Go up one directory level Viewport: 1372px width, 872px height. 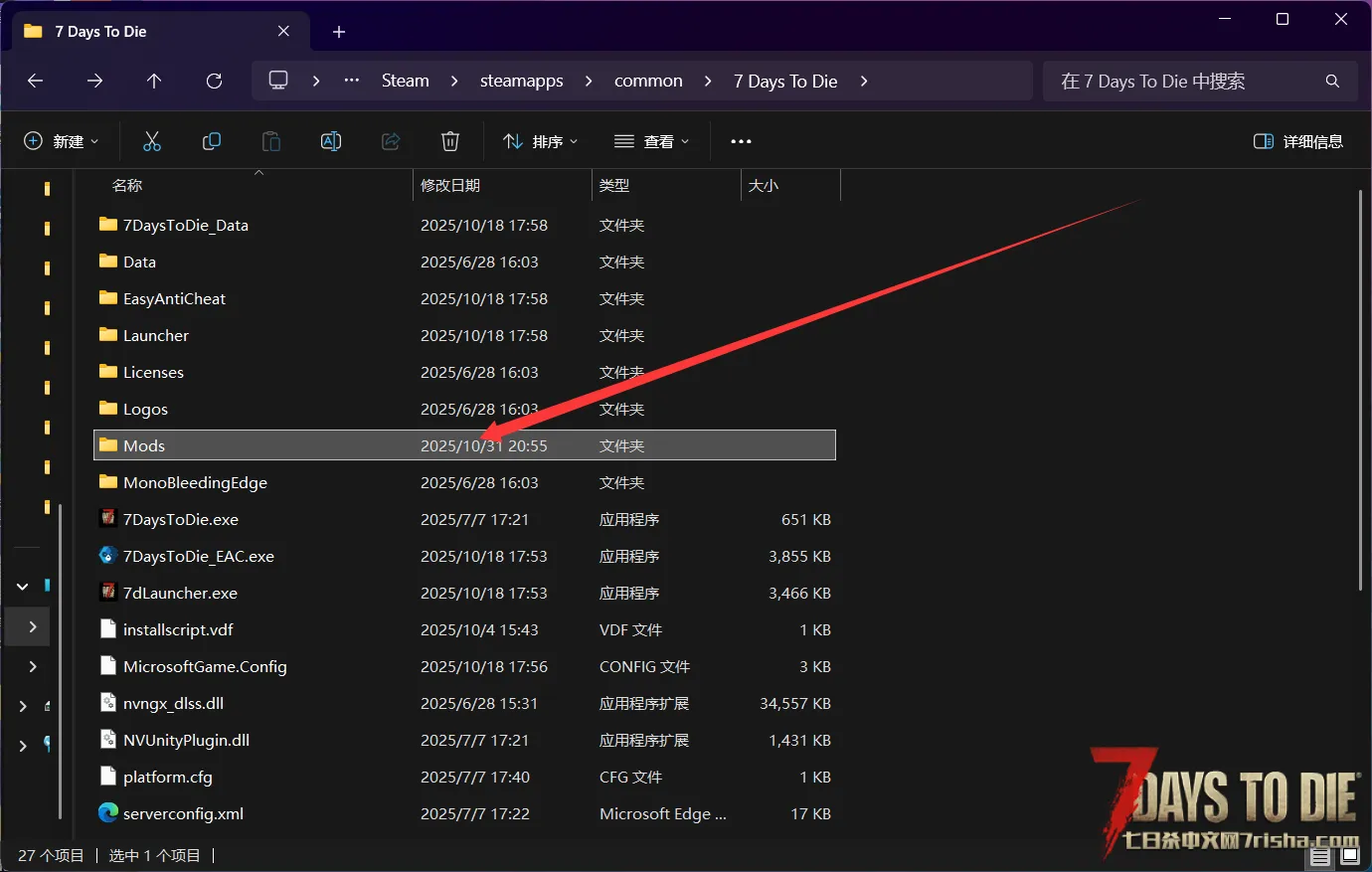[x=154, y=82]
